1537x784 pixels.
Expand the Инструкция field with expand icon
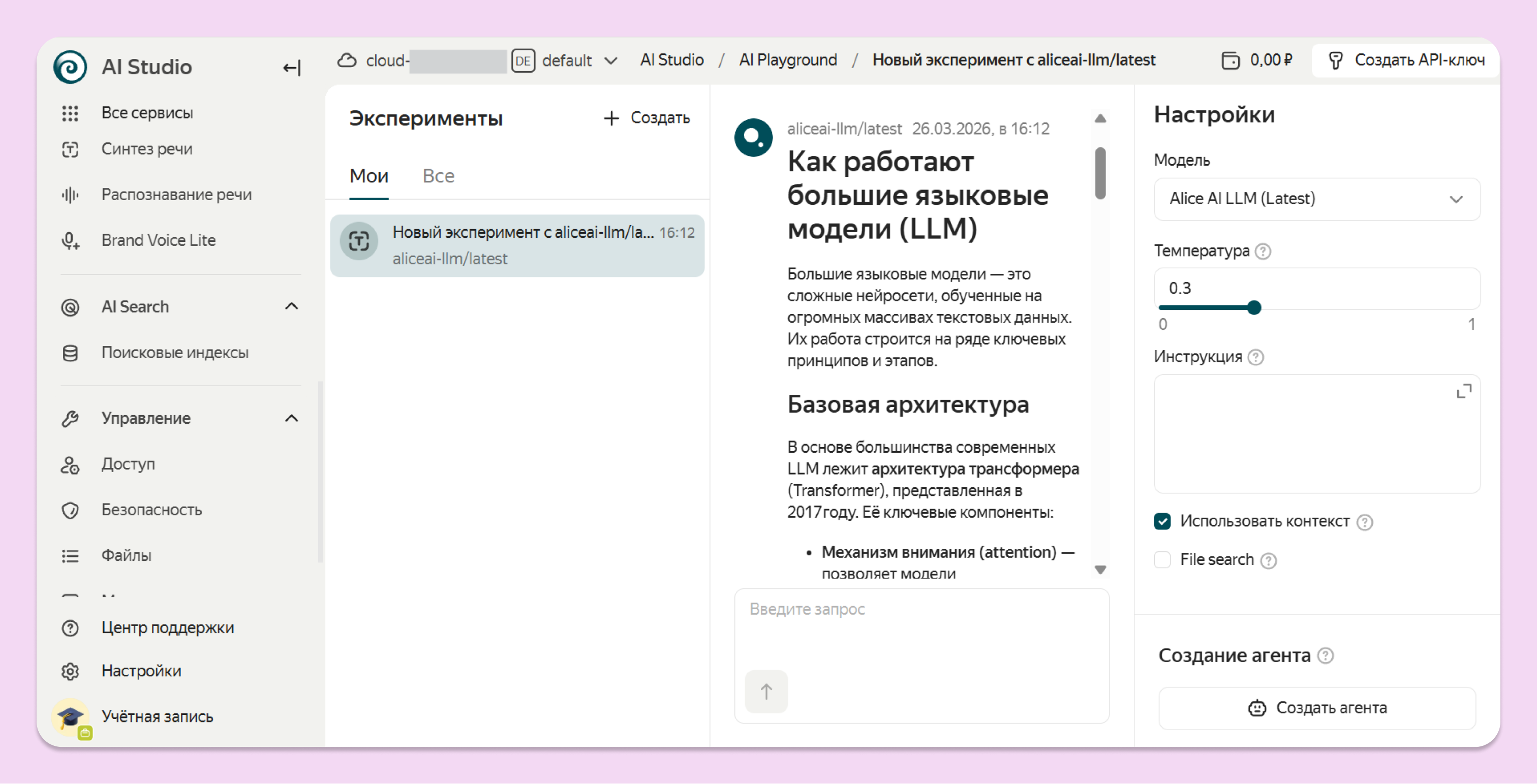[1464, 391]
